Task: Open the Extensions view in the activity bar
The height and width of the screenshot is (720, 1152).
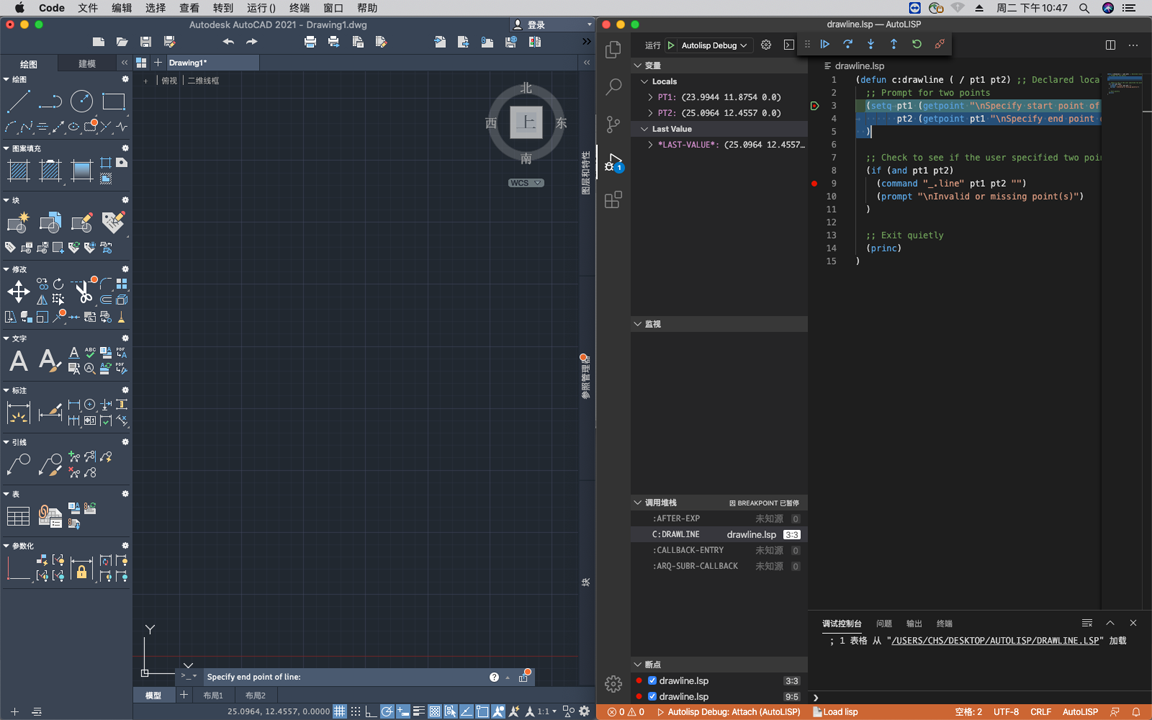Action: (613, 200)
